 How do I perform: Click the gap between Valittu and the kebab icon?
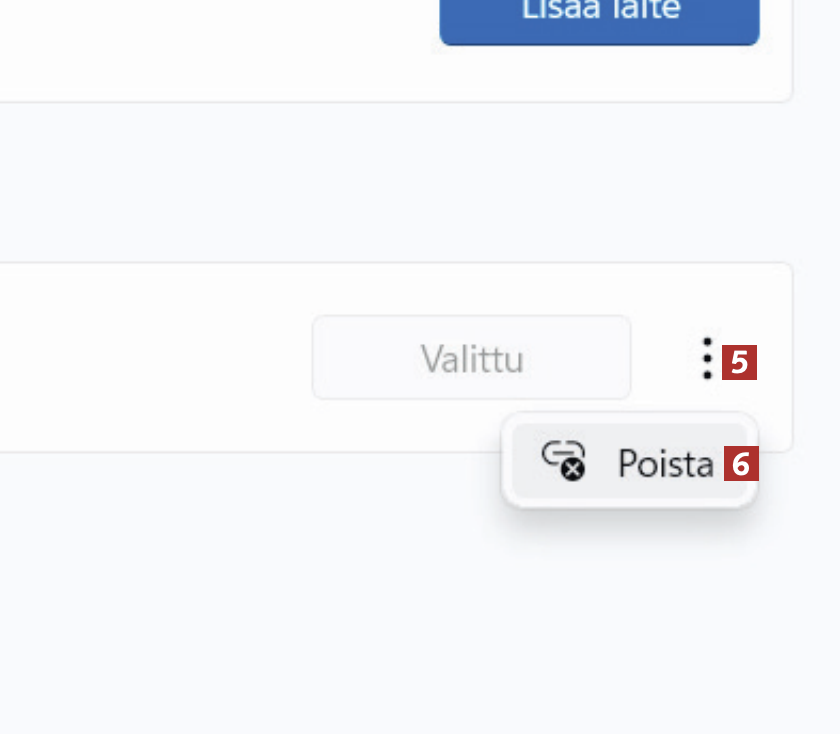[663, 357]
